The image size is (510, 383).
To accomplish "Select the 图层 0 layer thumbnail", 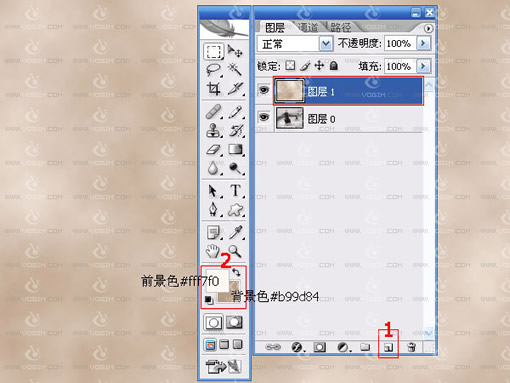I will (x=290, y=118).
